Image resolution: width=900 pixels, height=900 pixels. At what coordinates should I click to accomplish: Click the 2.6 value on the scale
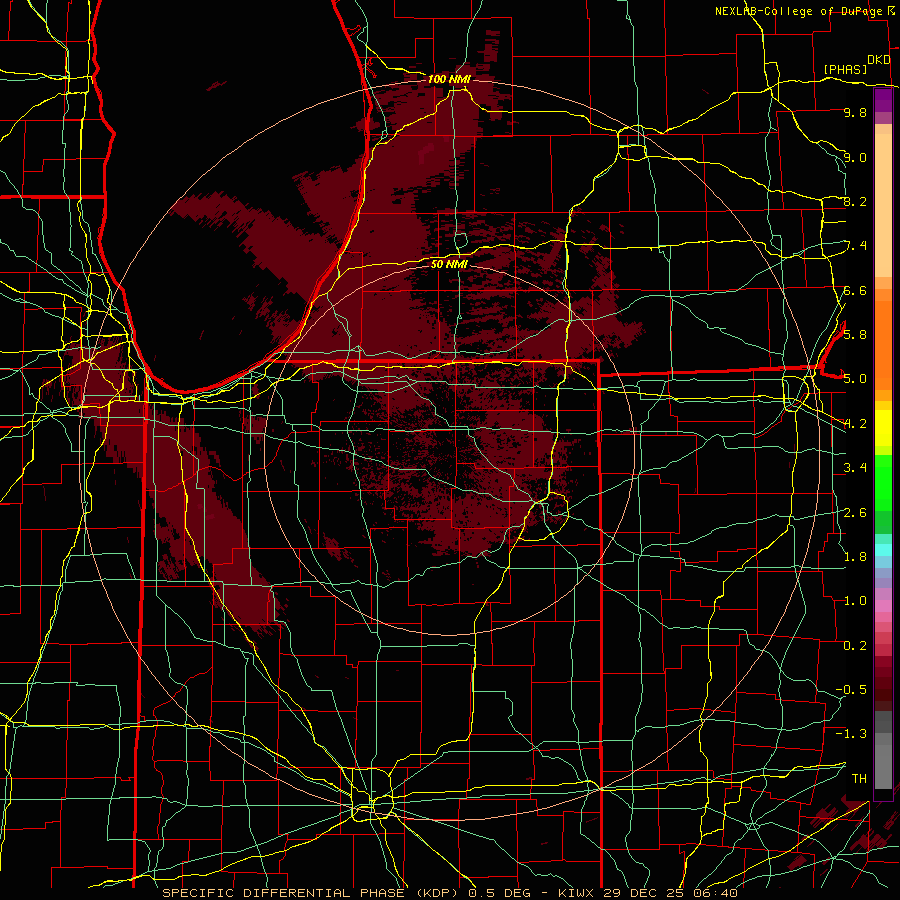click(x=855, y=512)
